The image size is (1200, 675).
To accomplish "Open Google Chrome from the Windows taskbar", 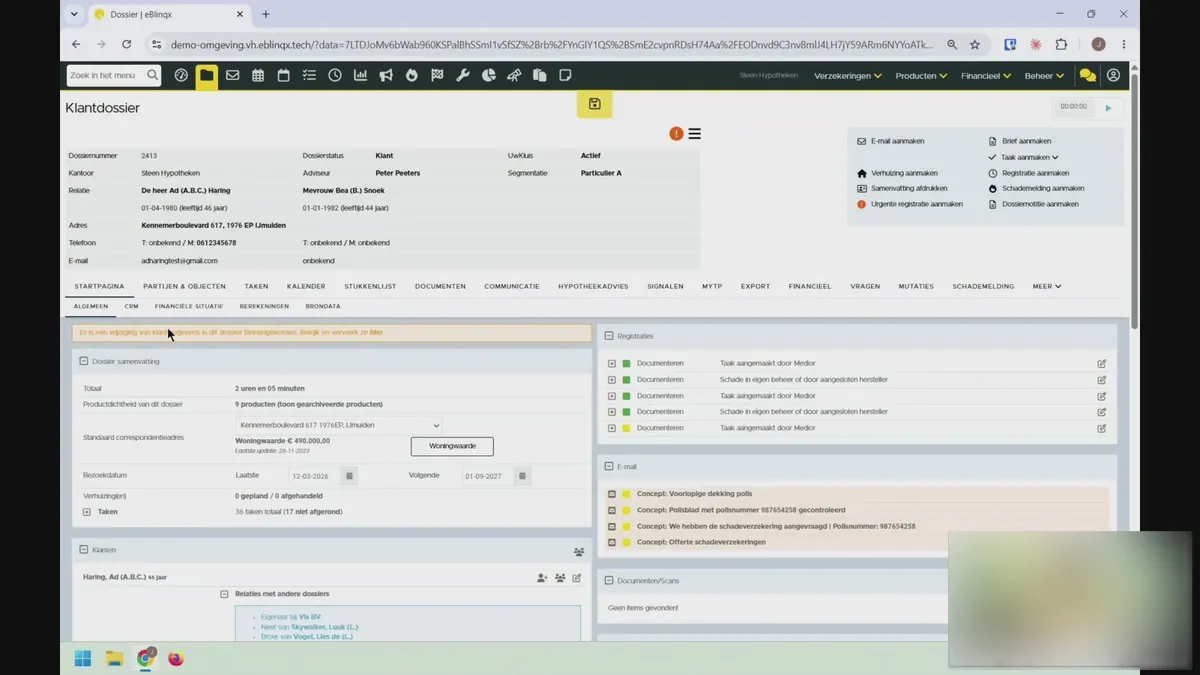I will click(146, 658).
